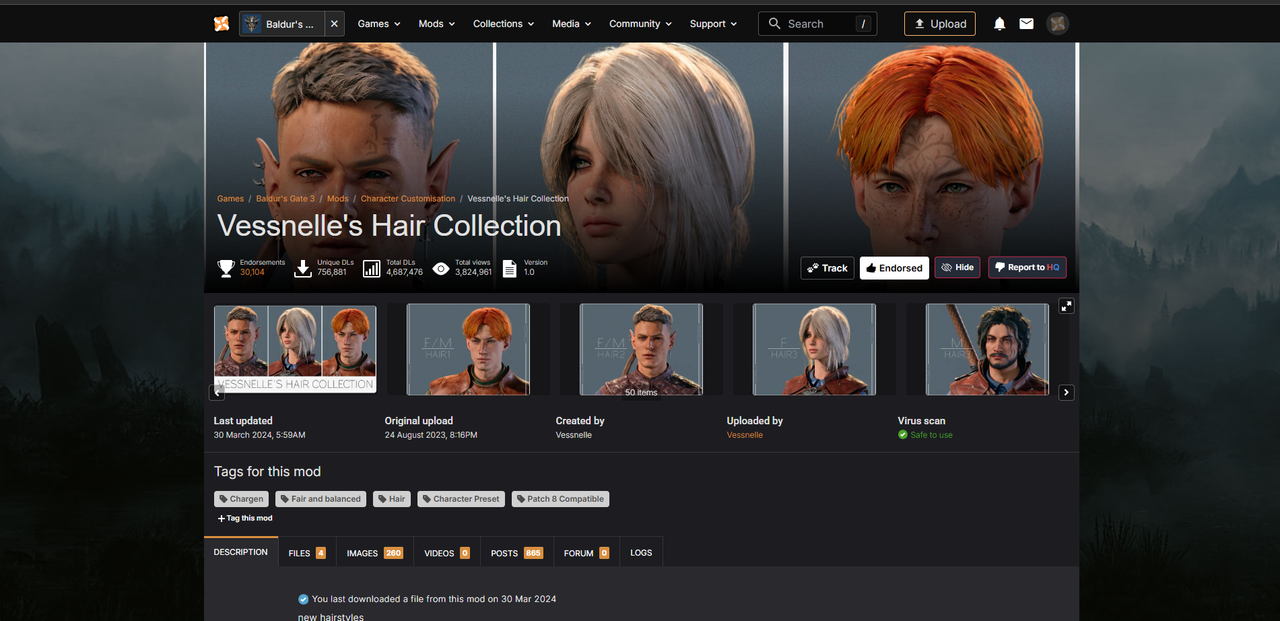Select the F/M Hair2 thumbnail

pos(641,349)
